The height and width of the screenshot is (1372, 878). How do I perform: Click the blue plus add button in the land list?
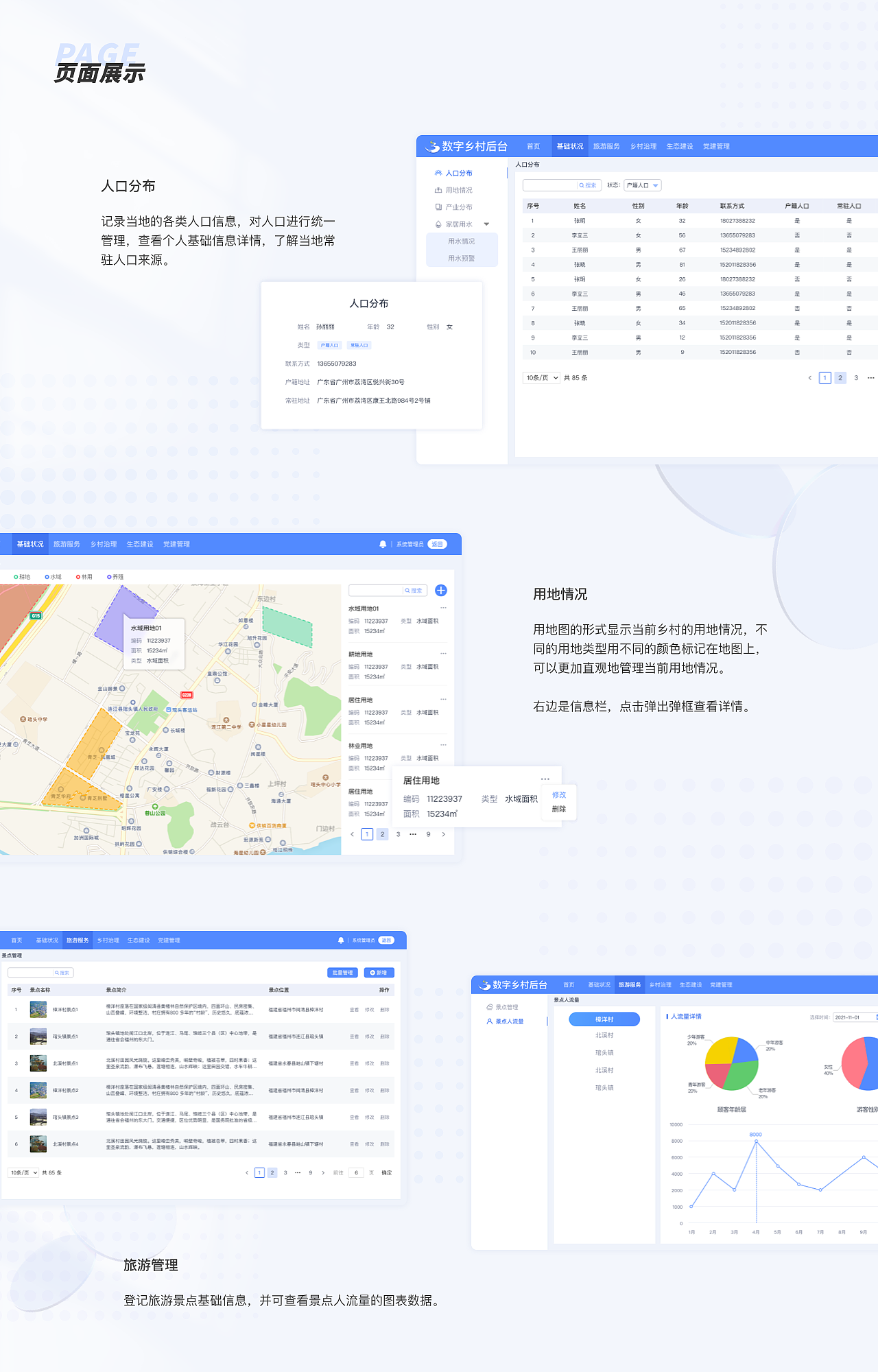coord(441,591)
